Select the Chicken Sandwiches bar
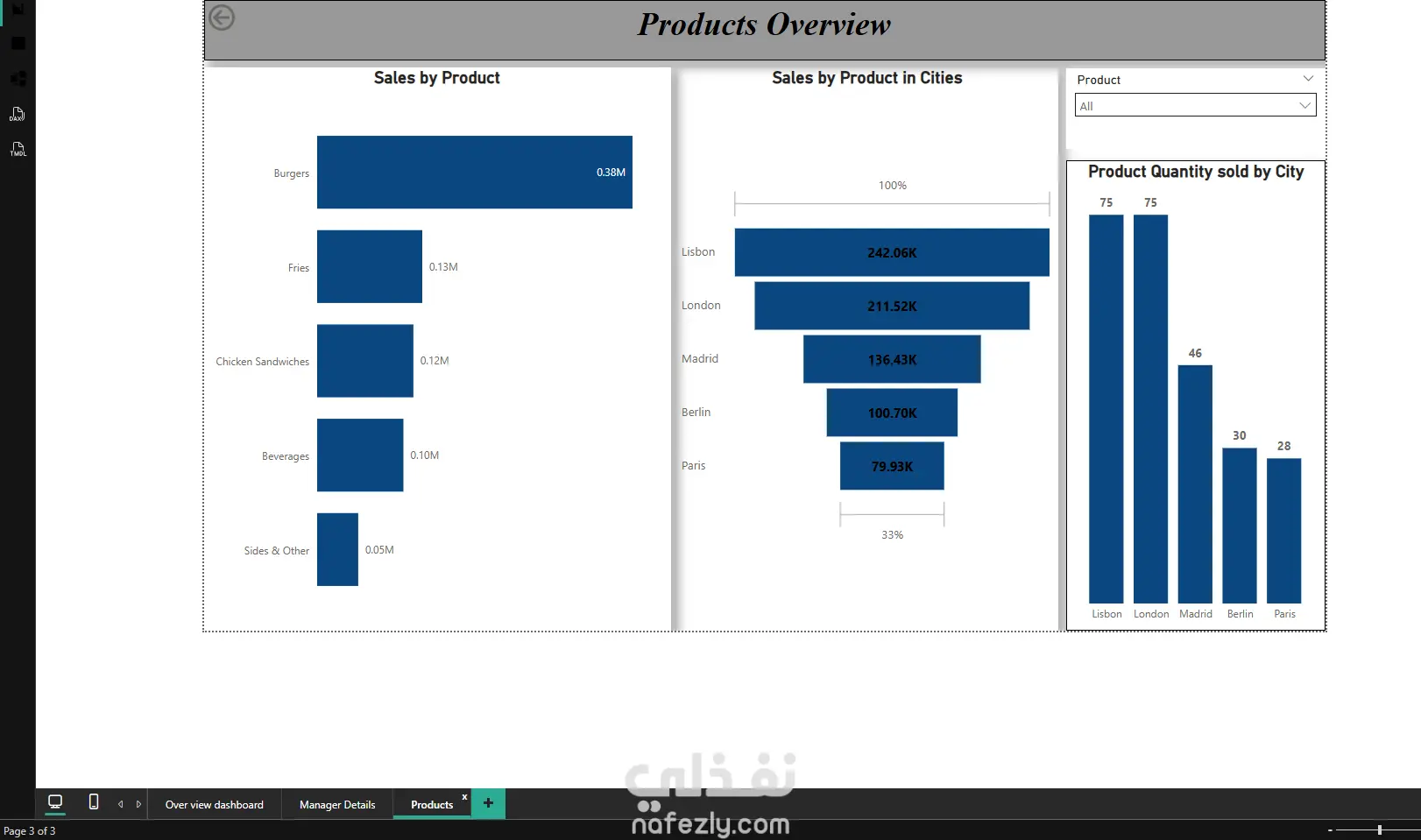The height and width of the screenshot is (840, 1421). pos(365,361)
